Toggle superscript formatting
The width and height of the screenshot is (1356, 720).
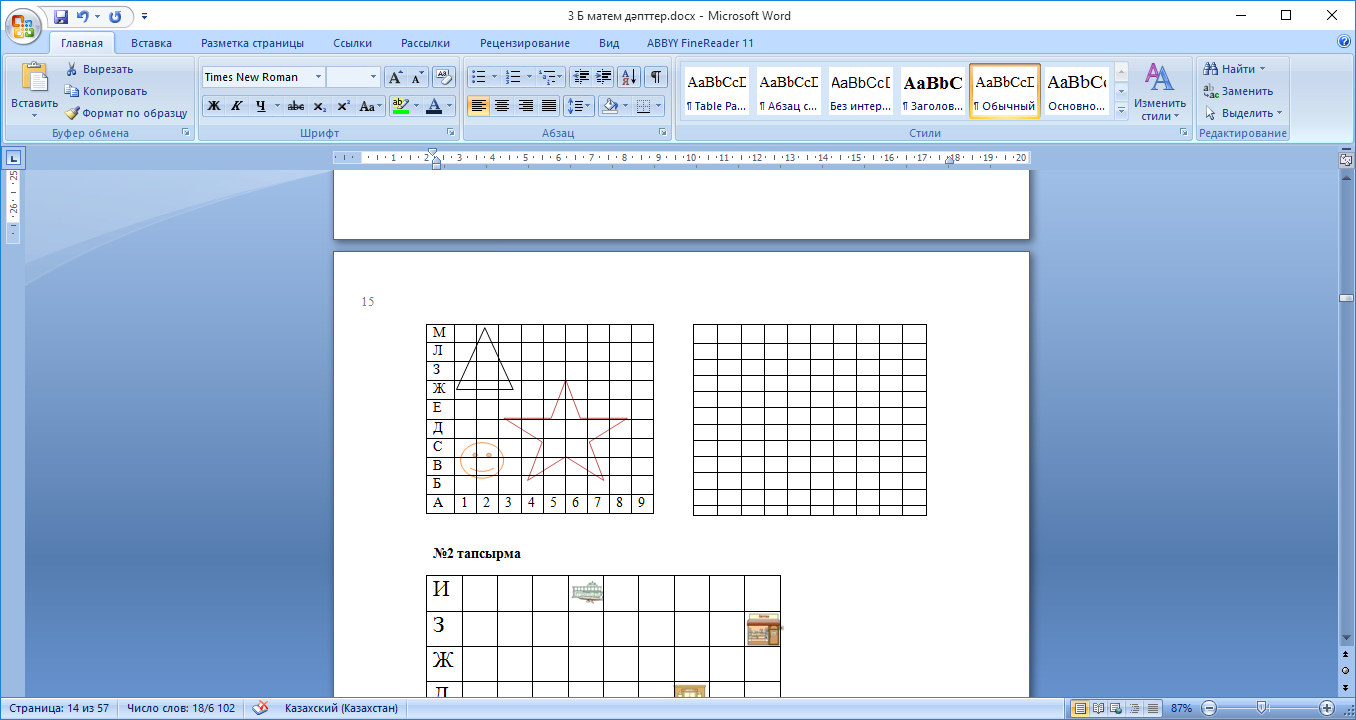(343, 106)
